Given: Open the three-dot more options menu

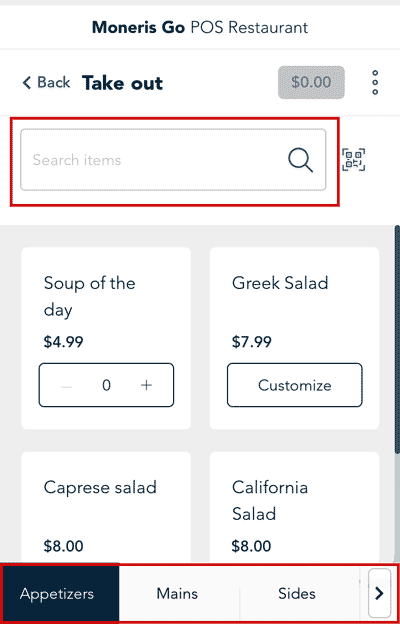Looking at the screenshot, I should [x=375, y=82].
